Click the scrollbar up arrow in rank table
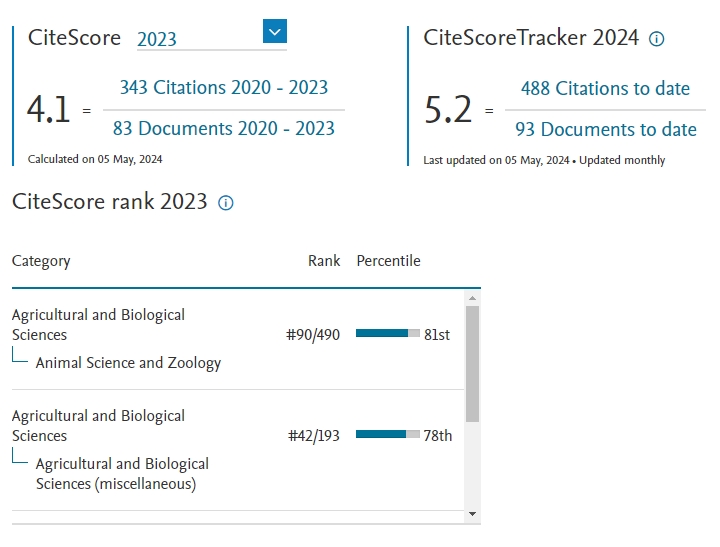 (x=472, y=298)
